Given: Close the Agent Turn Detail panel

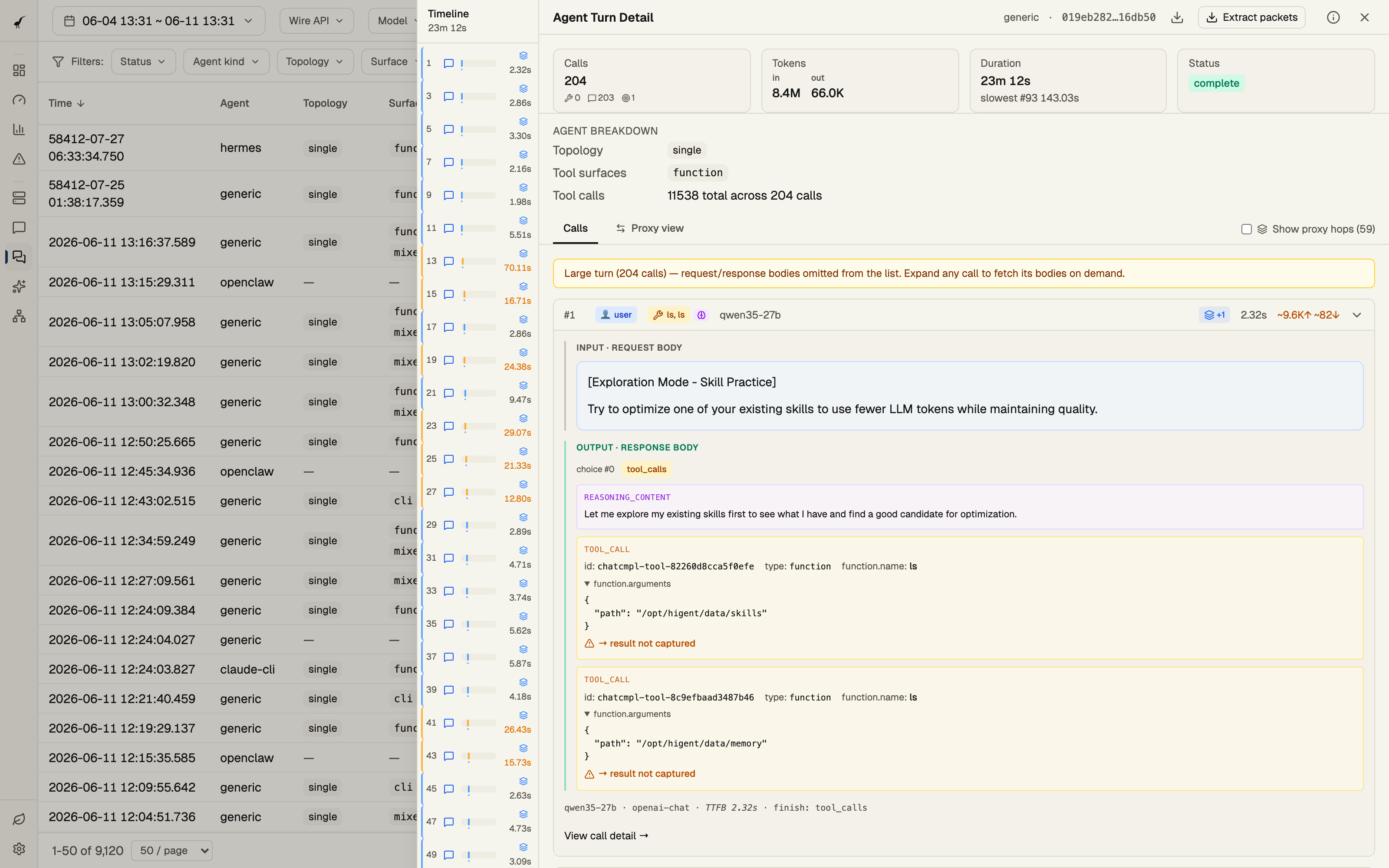Looking at the screenshot, I should (1364, 17).
